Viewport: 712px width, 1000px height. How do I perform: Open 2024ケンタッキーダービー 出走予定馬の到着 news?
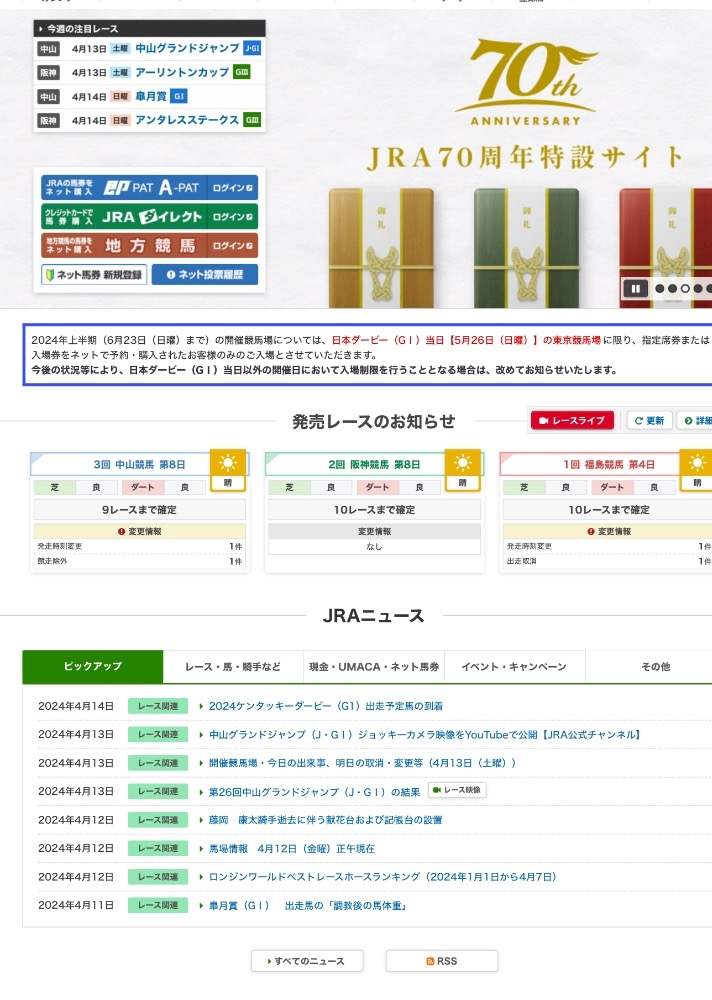pyautogui.click(x=326, y=706)
